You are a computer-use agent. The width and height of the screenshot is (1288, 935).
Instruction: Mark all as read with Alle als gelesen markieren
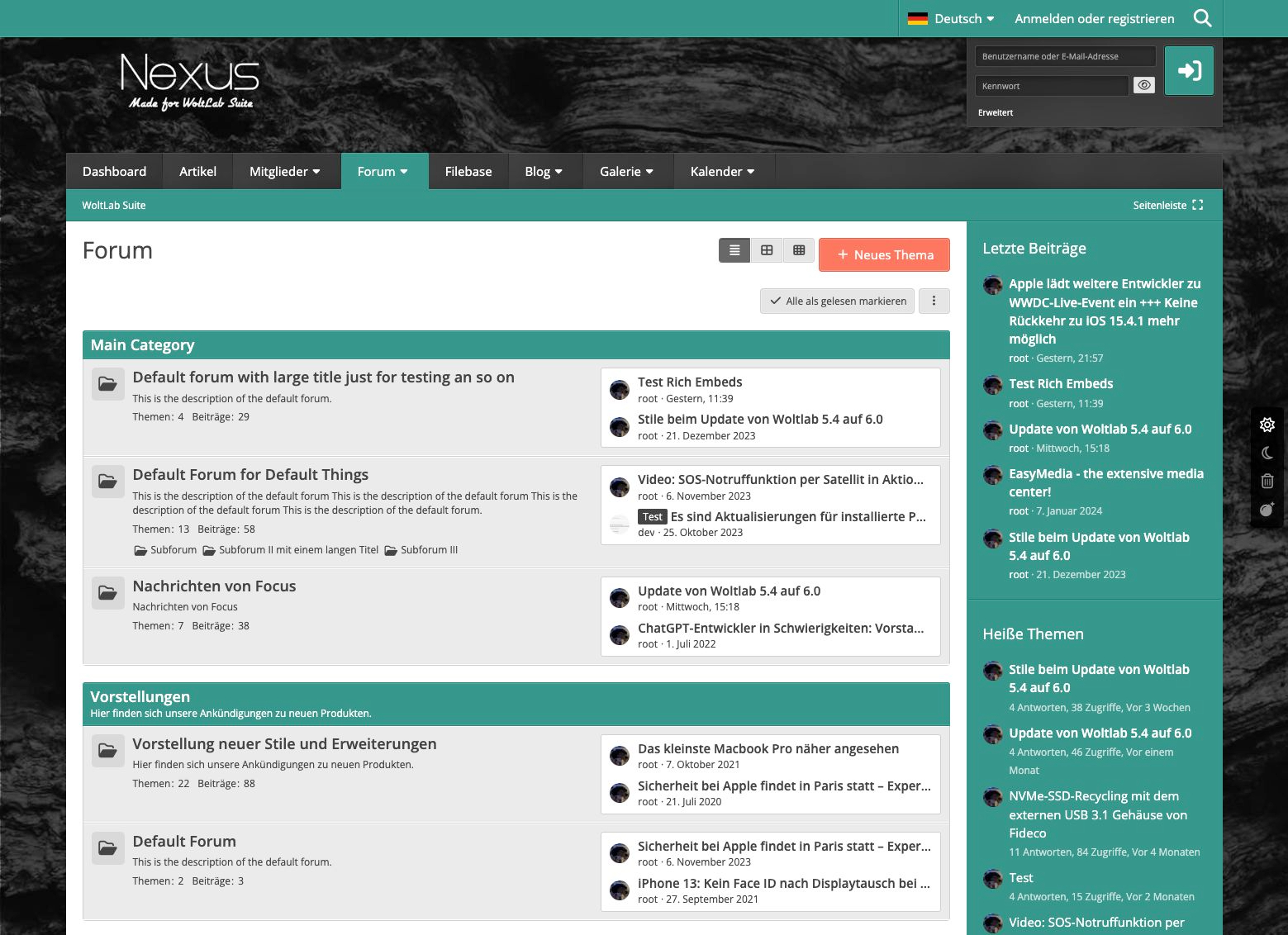click(837, 301)
